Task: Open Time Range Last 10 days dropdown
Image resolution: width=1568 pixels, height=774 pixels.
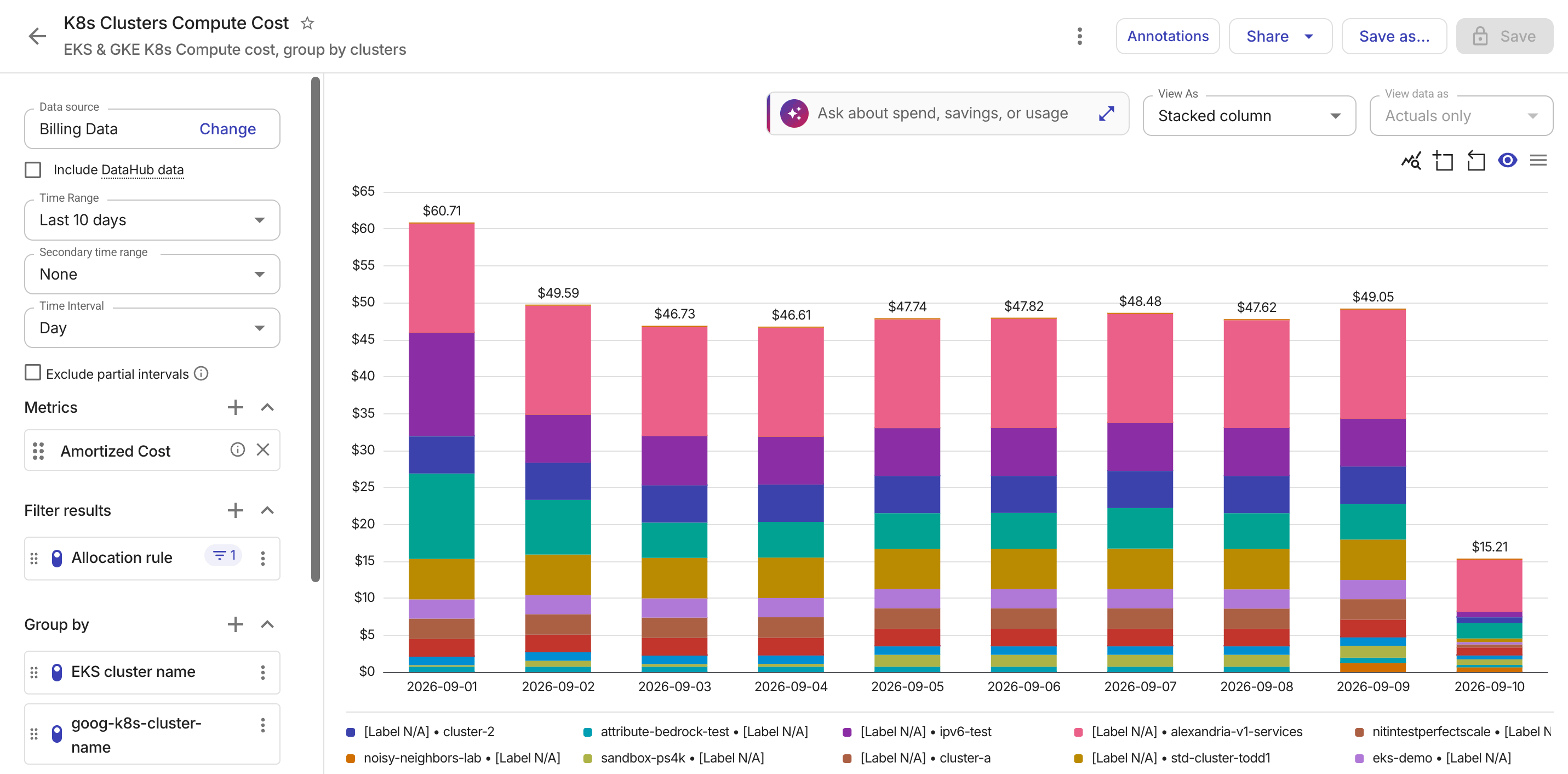Action: pos(152,220)
